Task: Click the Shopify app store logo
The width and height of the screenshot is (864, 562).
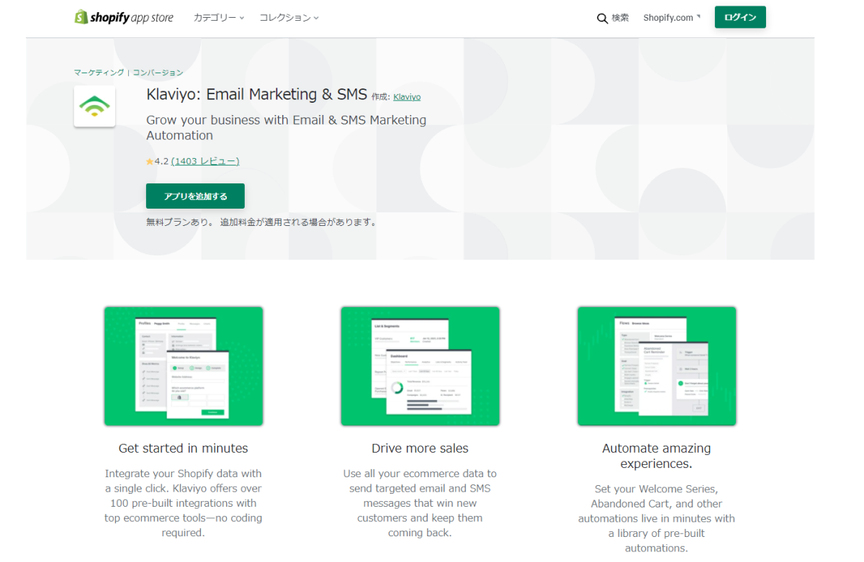Action: [124, 17]
